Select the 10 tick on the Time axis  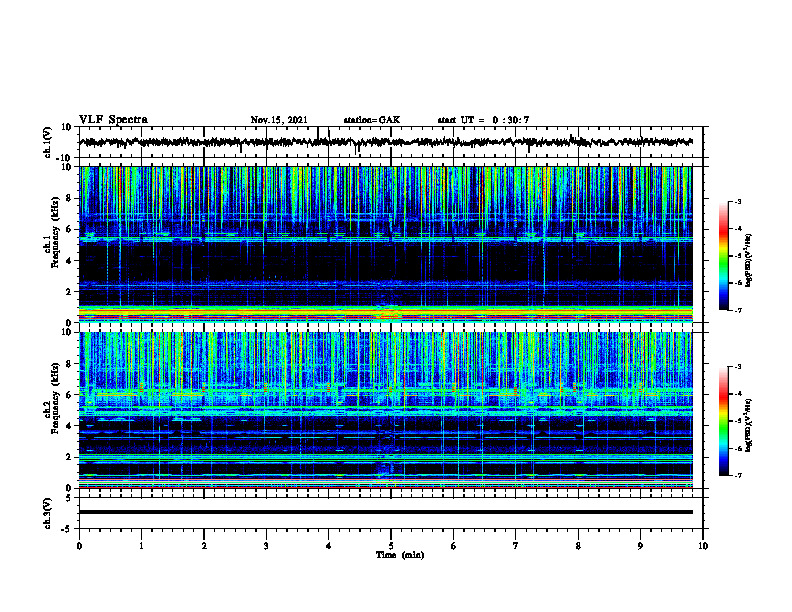click(703, 546)
